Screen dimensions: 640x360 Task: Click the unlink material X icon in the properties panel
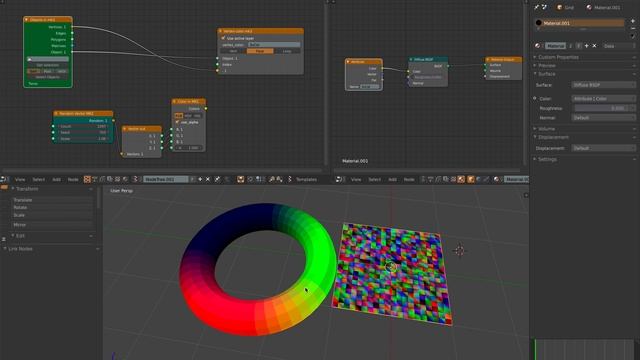click(x=594, y=46)
